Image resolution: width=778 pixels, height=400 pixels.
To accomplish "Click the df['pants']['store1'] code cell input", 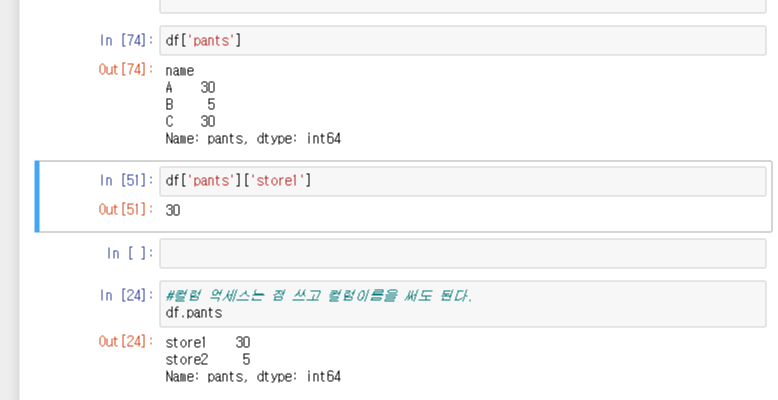I will coord(462,181).
